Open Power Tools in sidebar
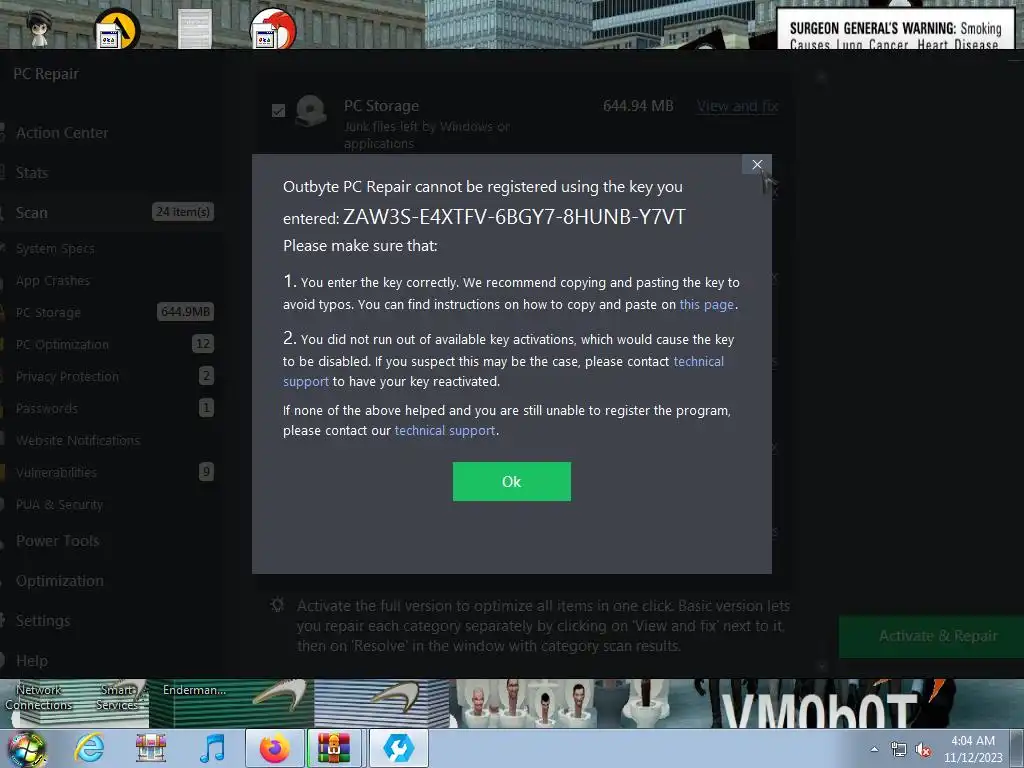Viewport: 1024px width, 768px height. click(x=57, y=541)
